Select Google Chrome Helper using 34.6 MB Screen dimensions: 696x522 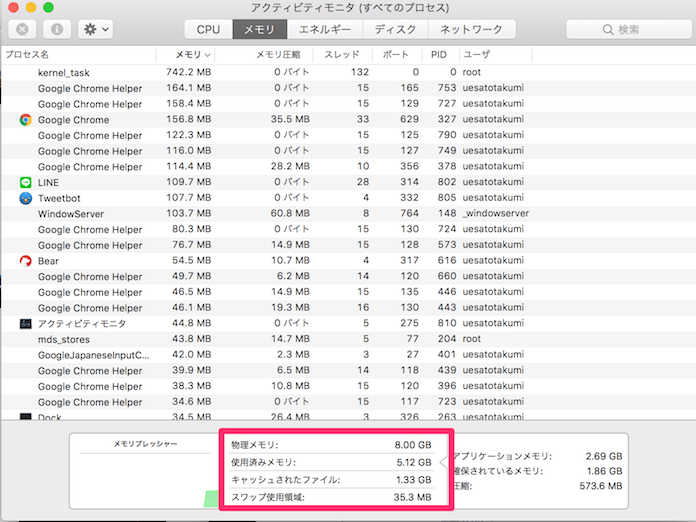pyautogui.click(x=348, y=402)
